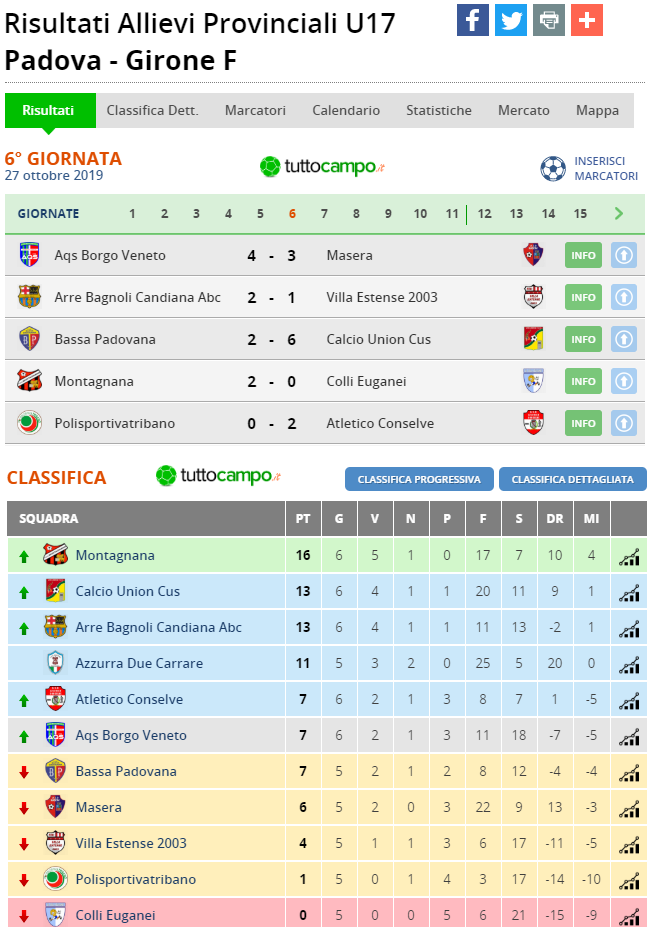659x927 pixels.
Task: Open INFO for Bassa Padovana match
Action: (x=583, y=339)
